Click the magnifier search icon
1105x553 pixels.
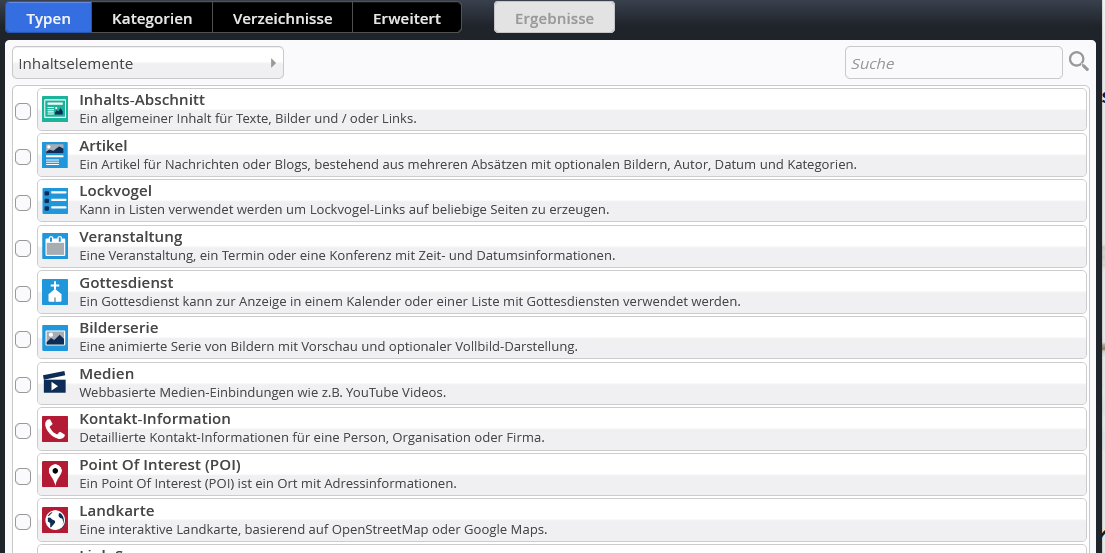click(1078, 62)
